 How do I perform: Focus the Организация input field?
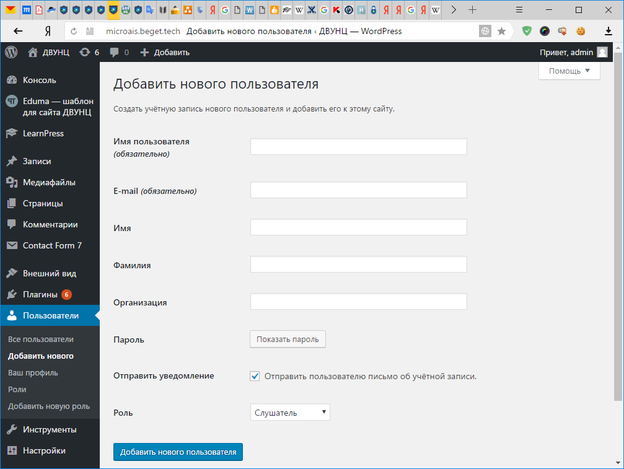coord(358,302)
